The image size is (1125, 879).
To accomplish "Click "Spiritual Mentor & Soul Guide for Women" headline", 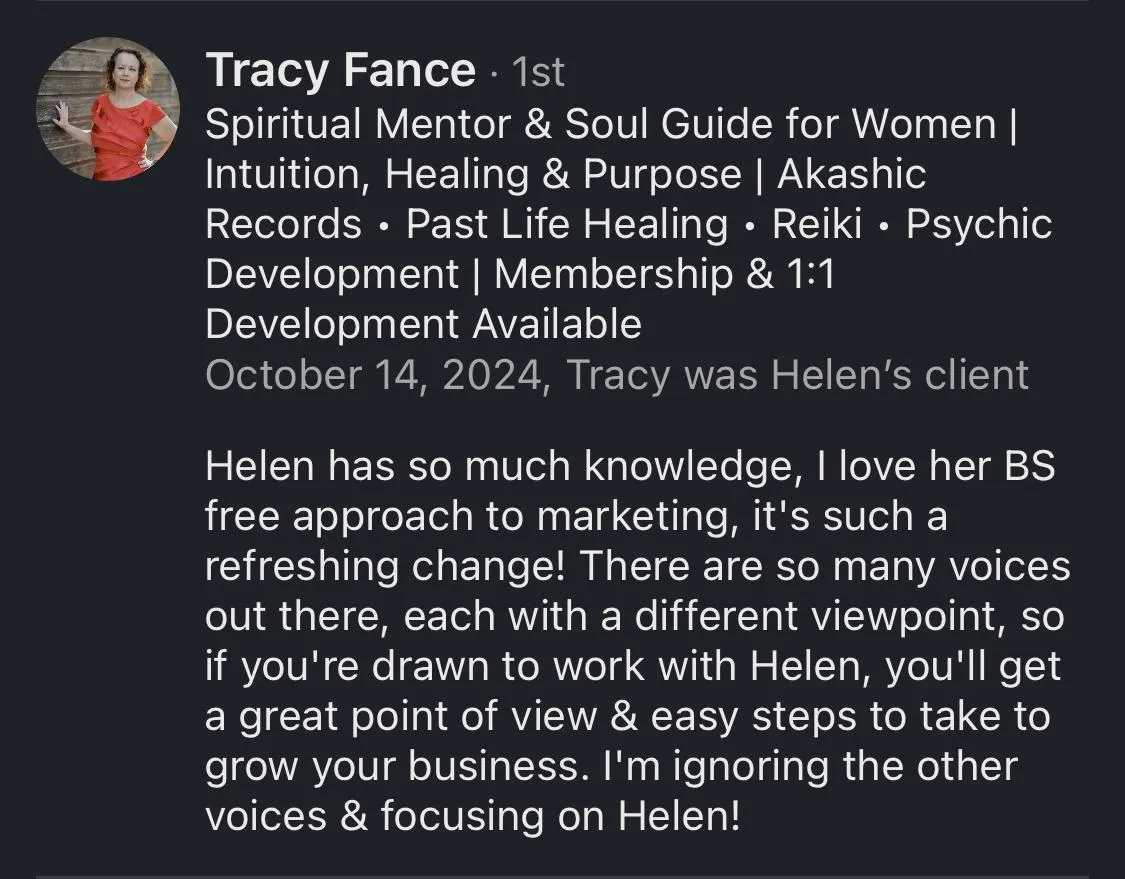I will click(x=600, y=124).
